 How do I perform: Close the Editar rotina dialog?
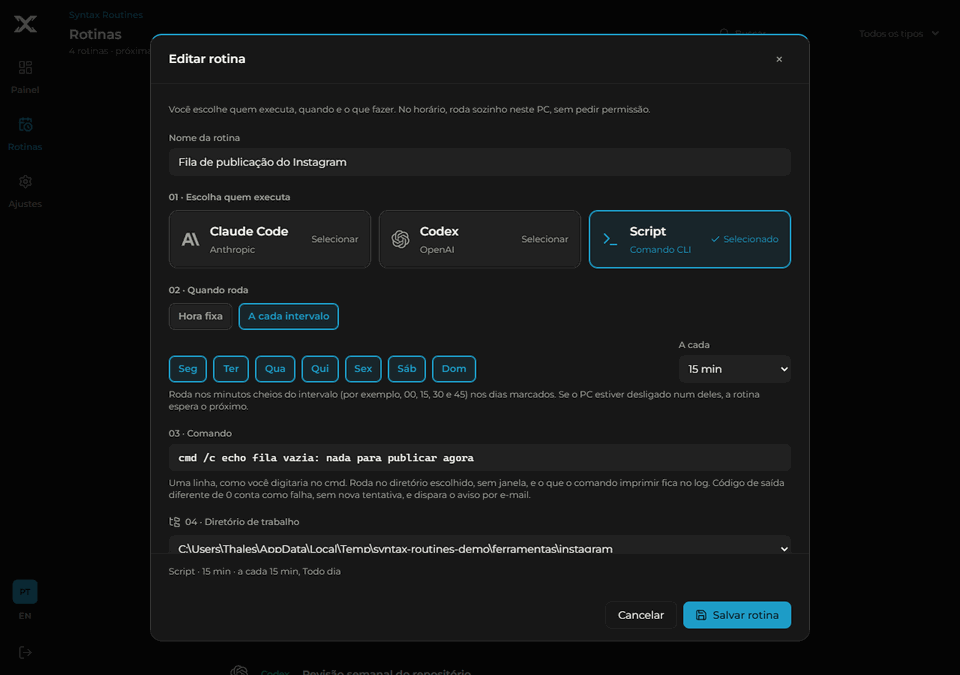(x=779, y=59)
